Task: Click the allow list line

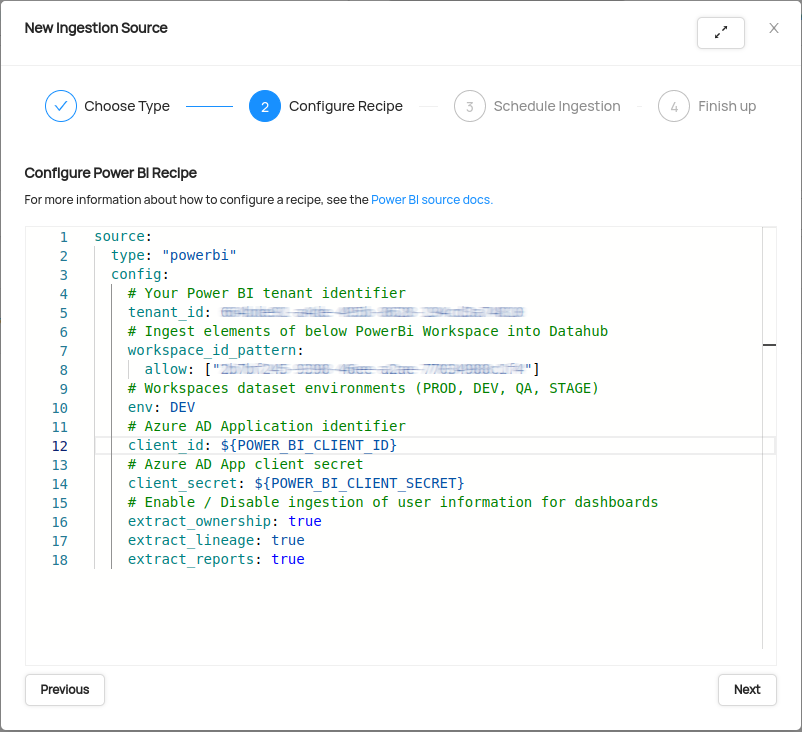Action: click(342, 369)
